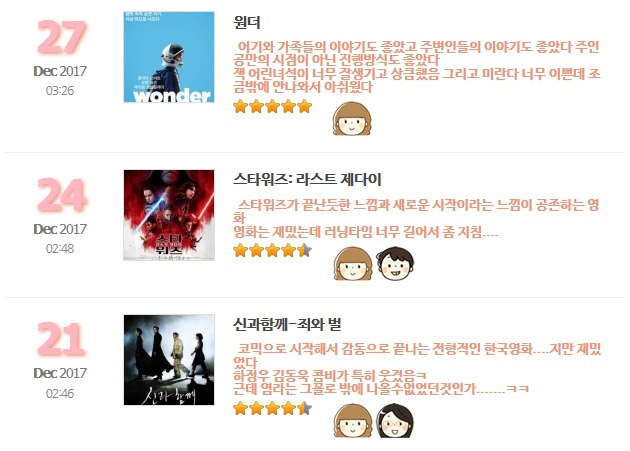Select the pink date number 21
Screen dimensions: 630x451
pos(61,339)
